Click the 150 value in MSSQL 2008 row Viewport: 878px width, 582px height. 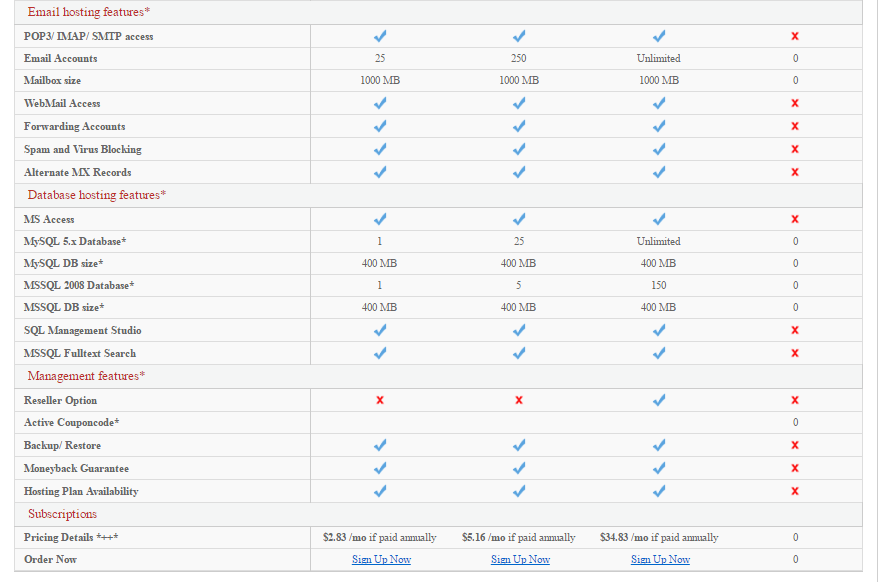[658, 285]
